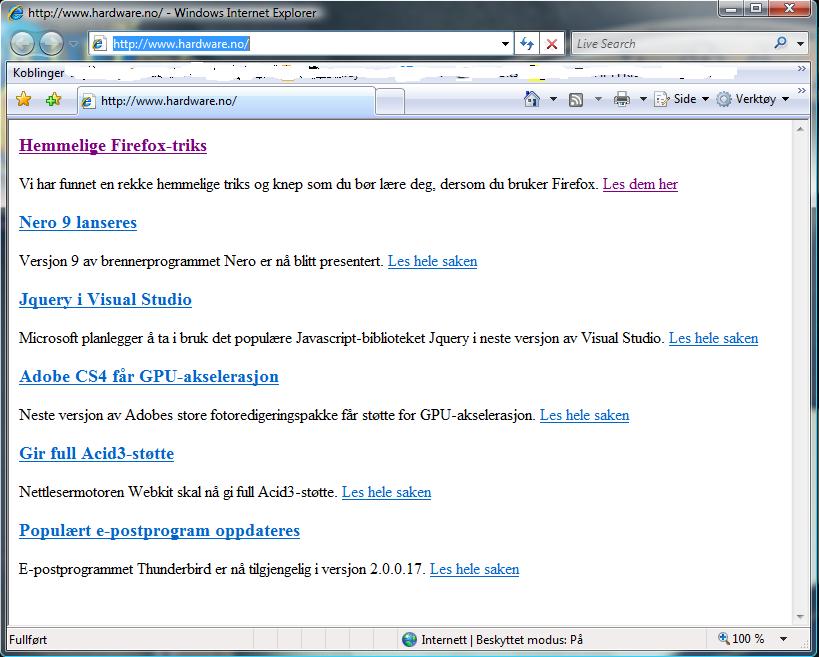Follow the Les dem her link
819x657 pixels.
point(640,184)
